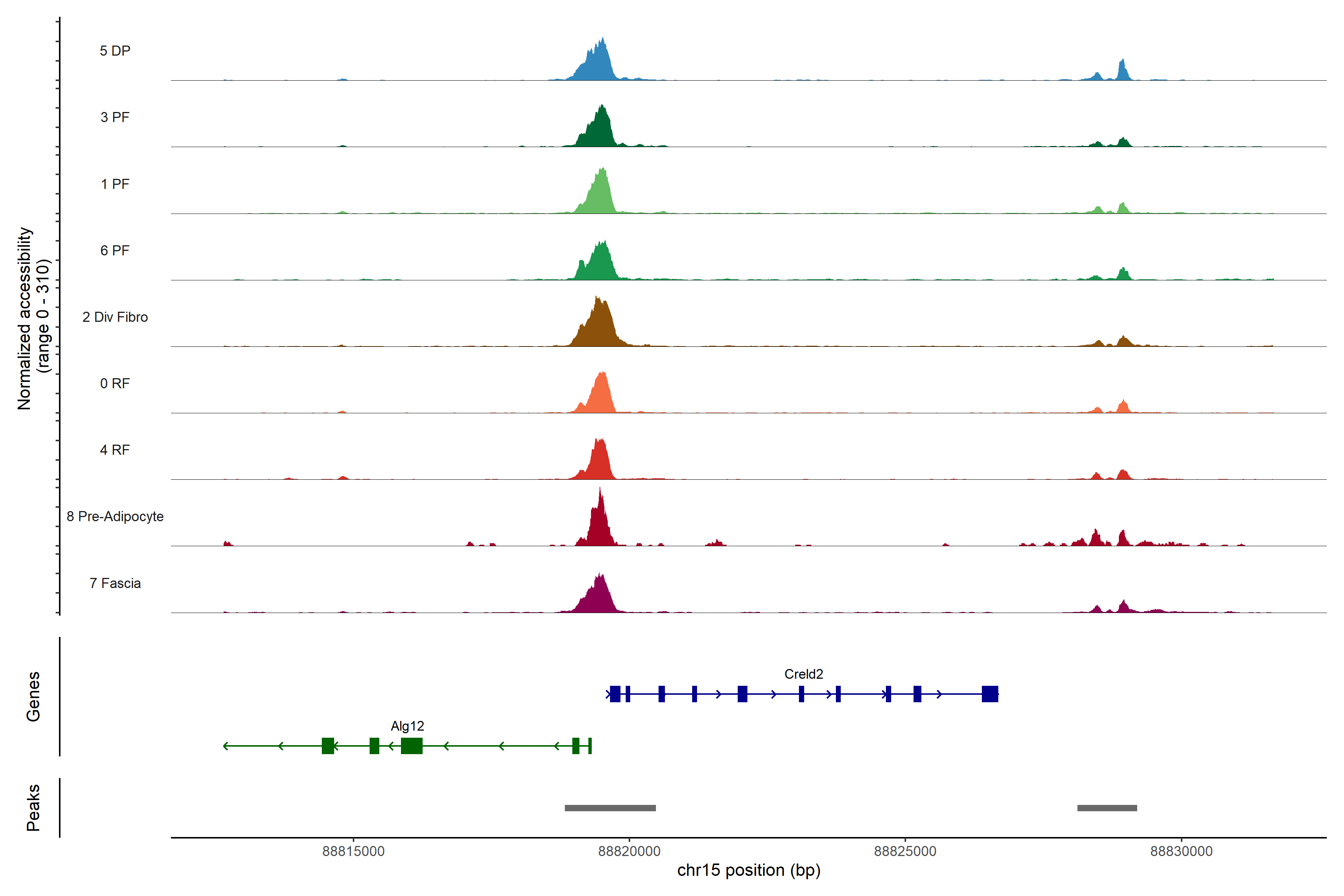This screenshot has width=1344, height=896.
Task: Click the chr15 position axis title
Action: tap(749, 870)
